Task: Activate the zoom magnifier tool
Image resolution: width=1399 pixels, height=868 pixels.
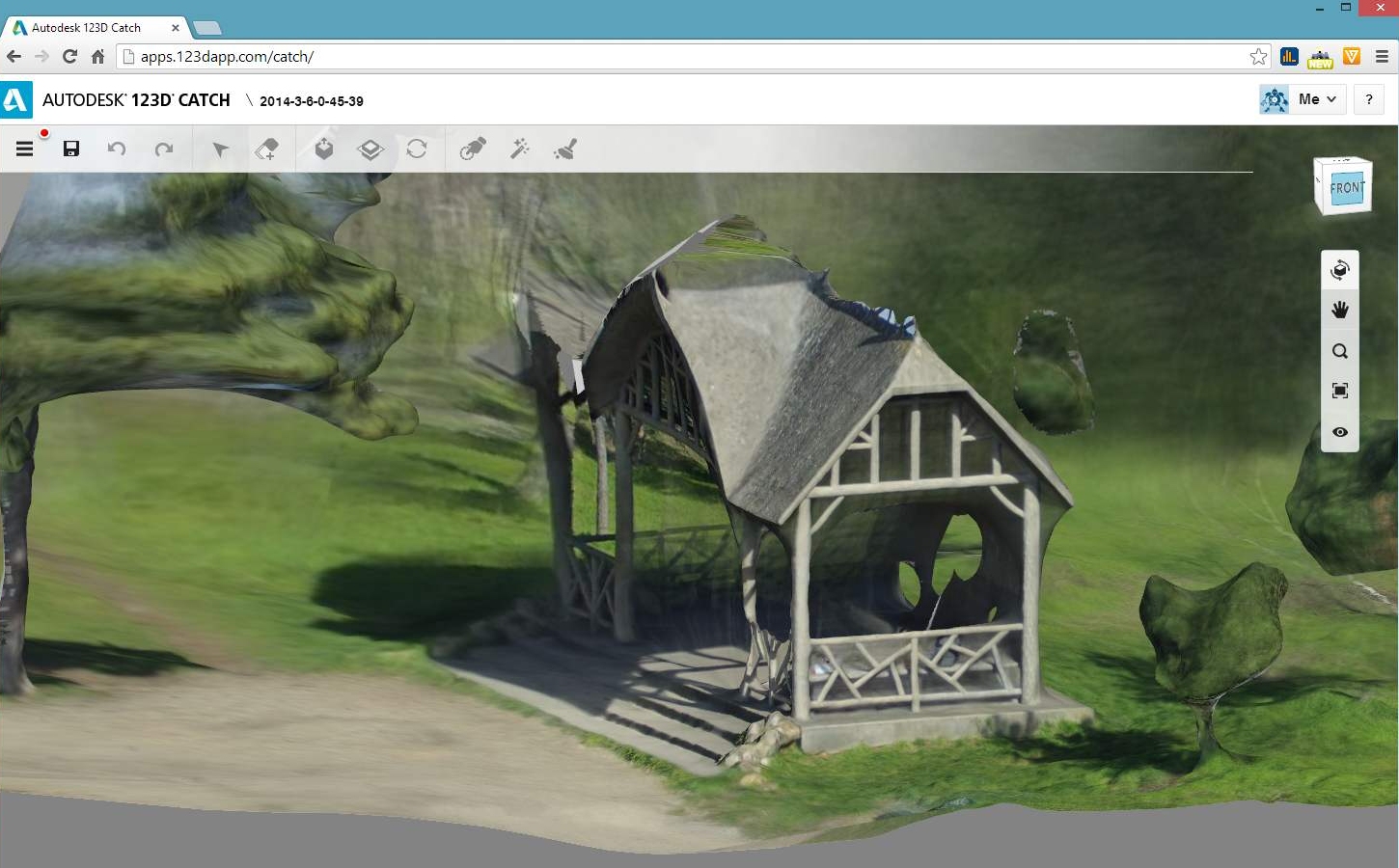Action: 1340,351
